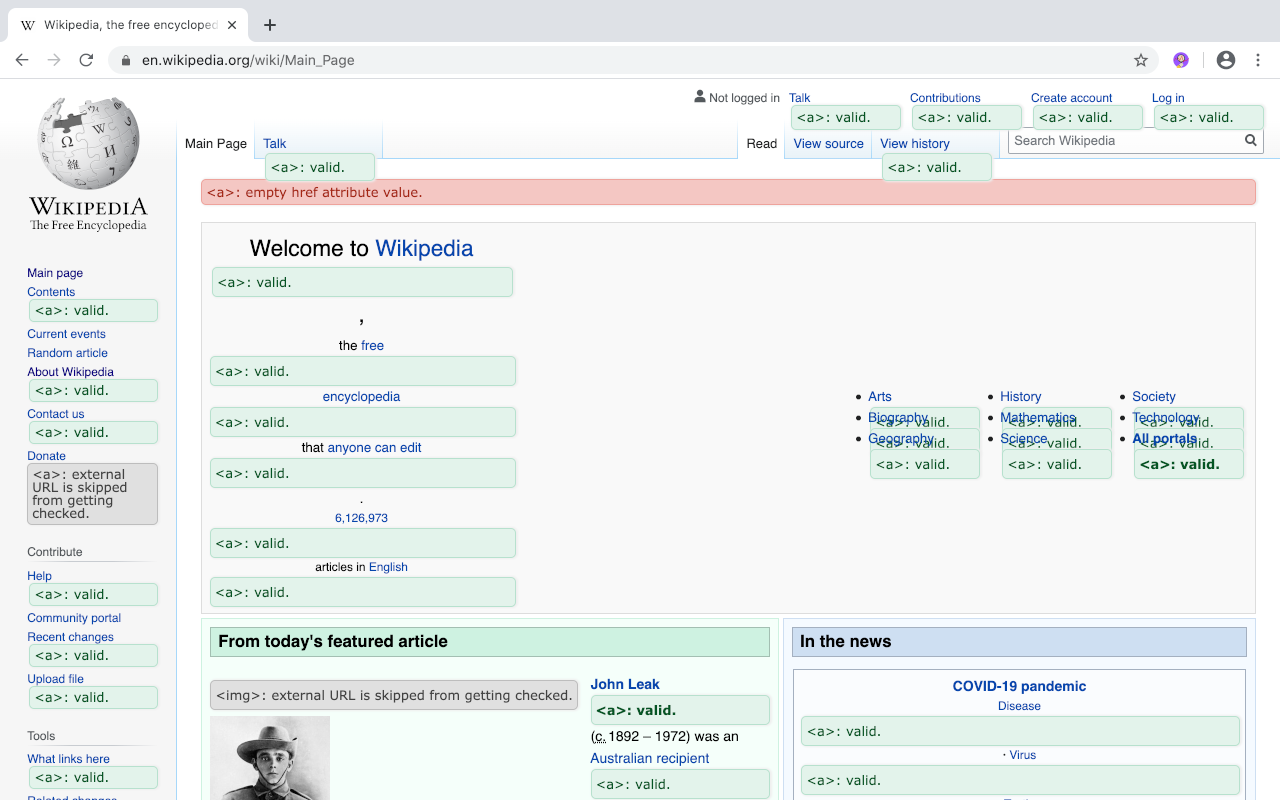The width and height of the screenshot is (1280, 800).
Task: Open the Geography portal
Action: point(901,439)
